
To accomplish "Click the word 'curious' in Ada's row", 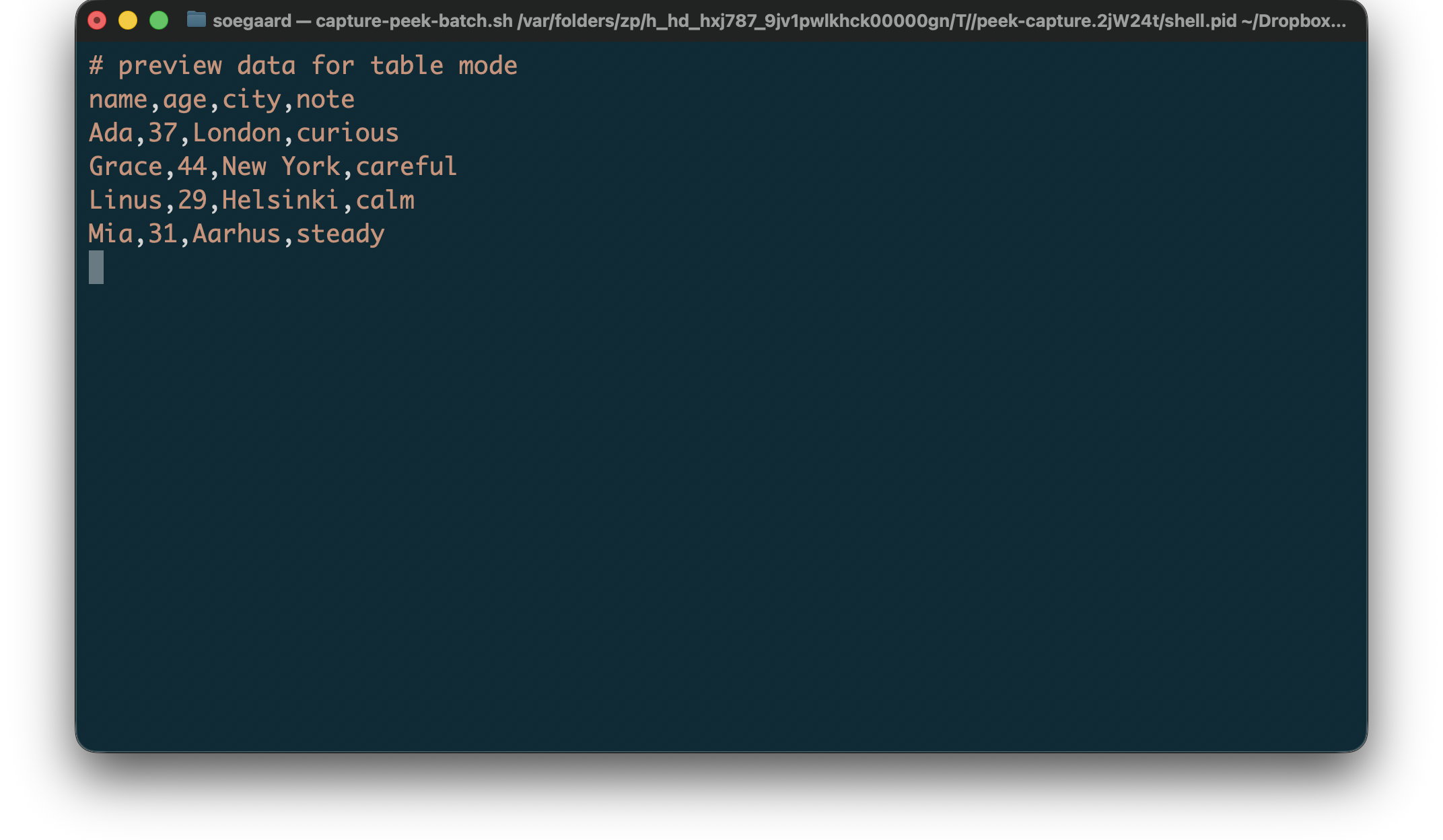I will click(x=347, y=133).
